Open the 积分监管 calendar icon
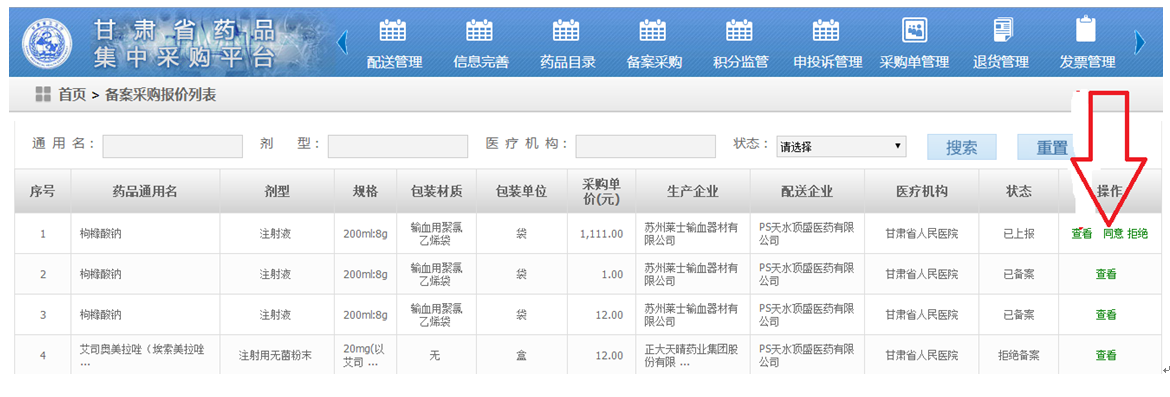The height and width of the screenshot is (397, 1170). [739, 31]
